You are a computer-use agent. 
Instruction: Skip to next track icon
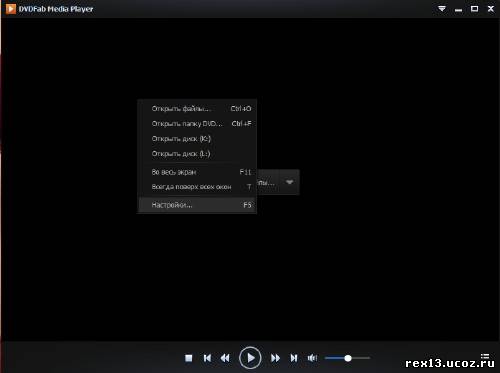[x=294, y=358]
